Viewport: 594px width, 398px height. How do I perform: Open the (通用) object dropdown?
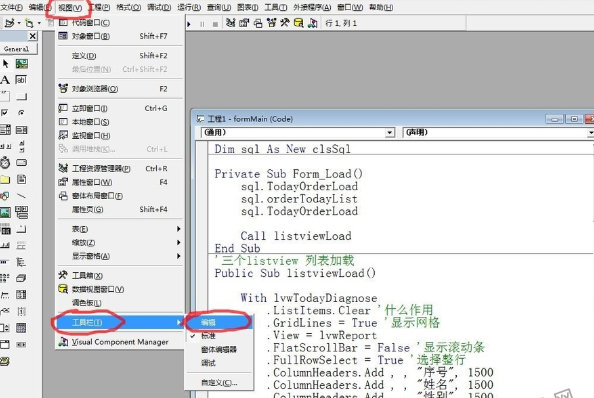(390, 133)
